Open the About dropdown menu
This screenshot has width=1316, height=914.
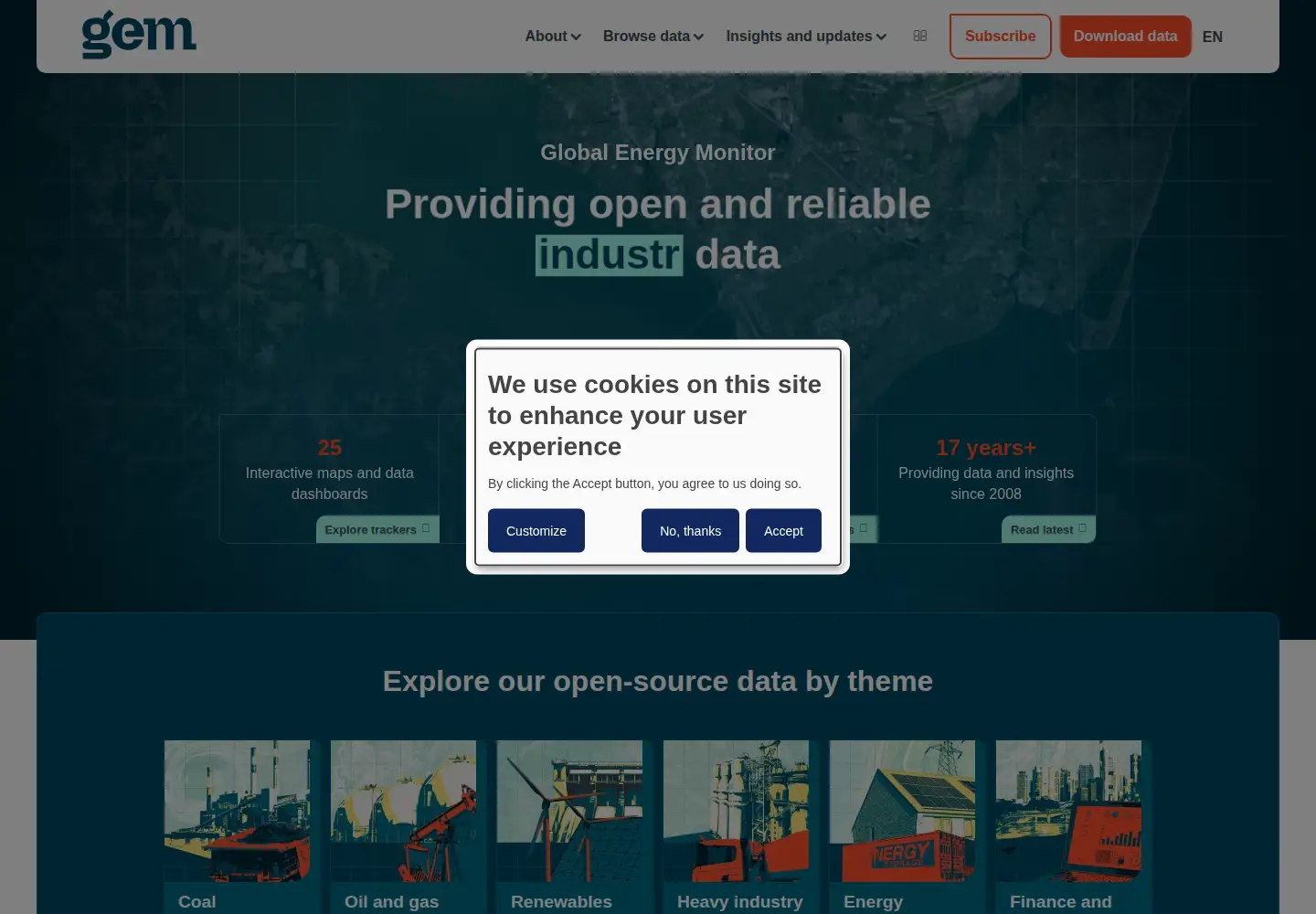click(x=552, y=37)
